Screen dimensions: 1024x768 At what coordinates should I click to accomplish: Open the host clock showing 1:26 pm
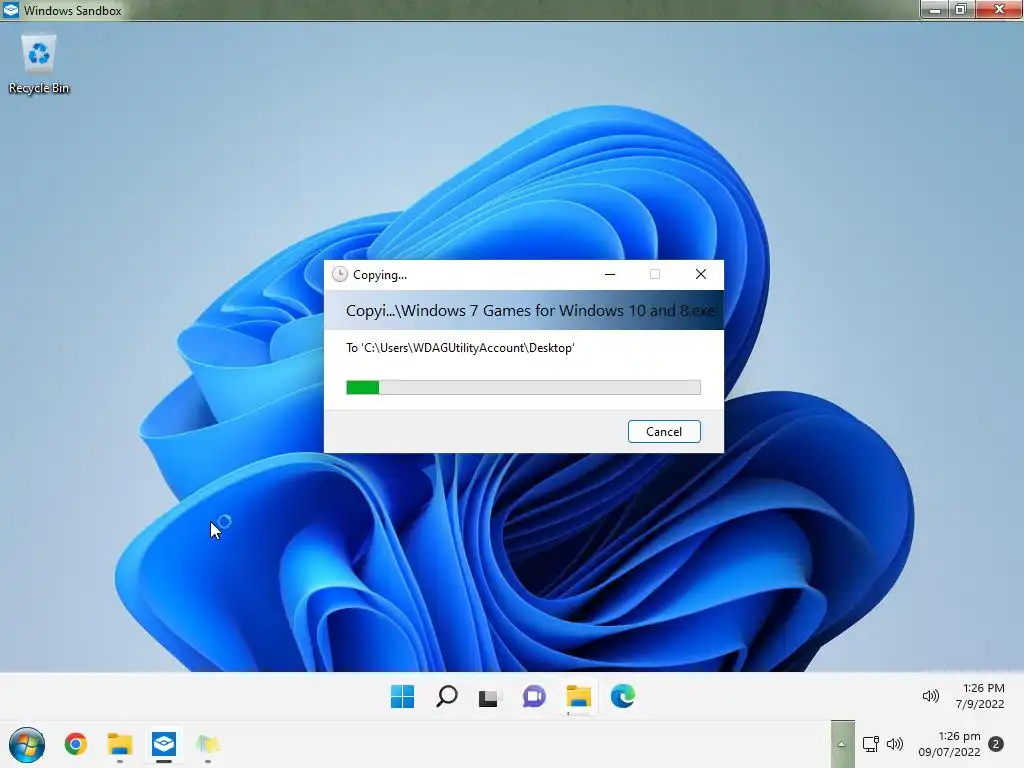pyautogui.click(x=950, y=744)
